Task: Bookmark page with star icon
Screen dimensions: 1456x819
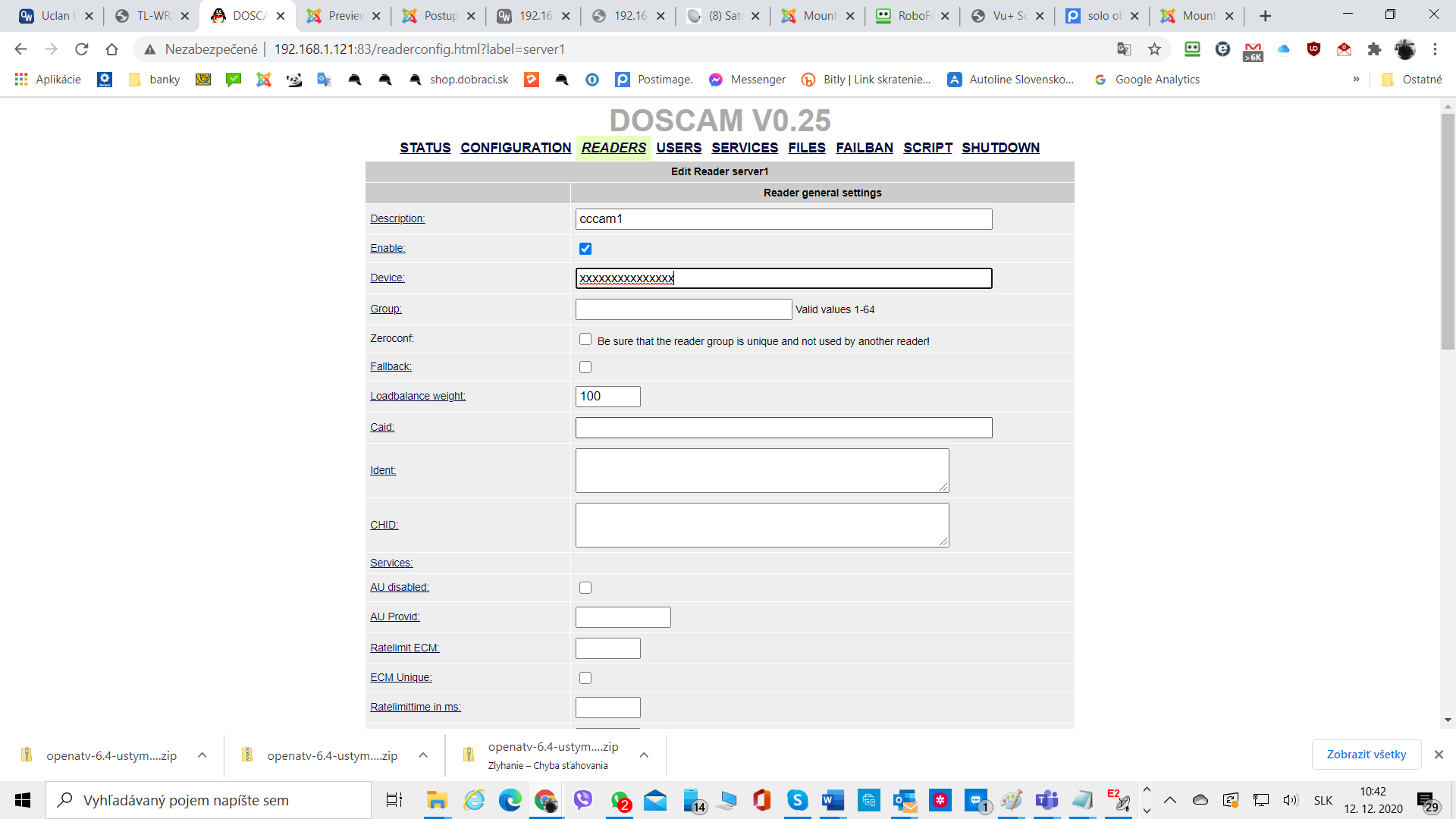Action: click(1154, 49)
